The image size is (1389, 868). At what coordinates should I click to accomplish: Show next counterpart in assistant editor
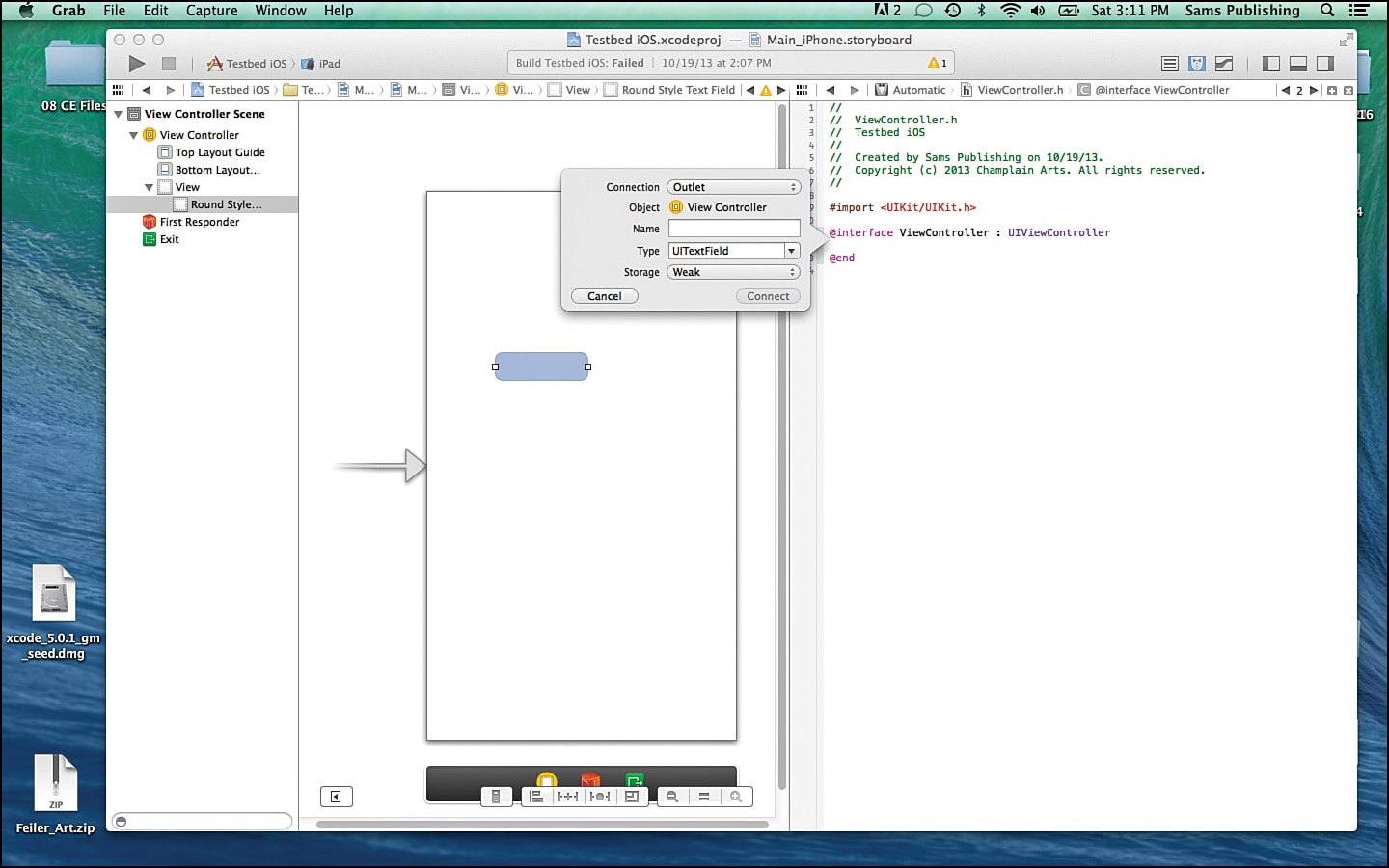coord(1314,90)
